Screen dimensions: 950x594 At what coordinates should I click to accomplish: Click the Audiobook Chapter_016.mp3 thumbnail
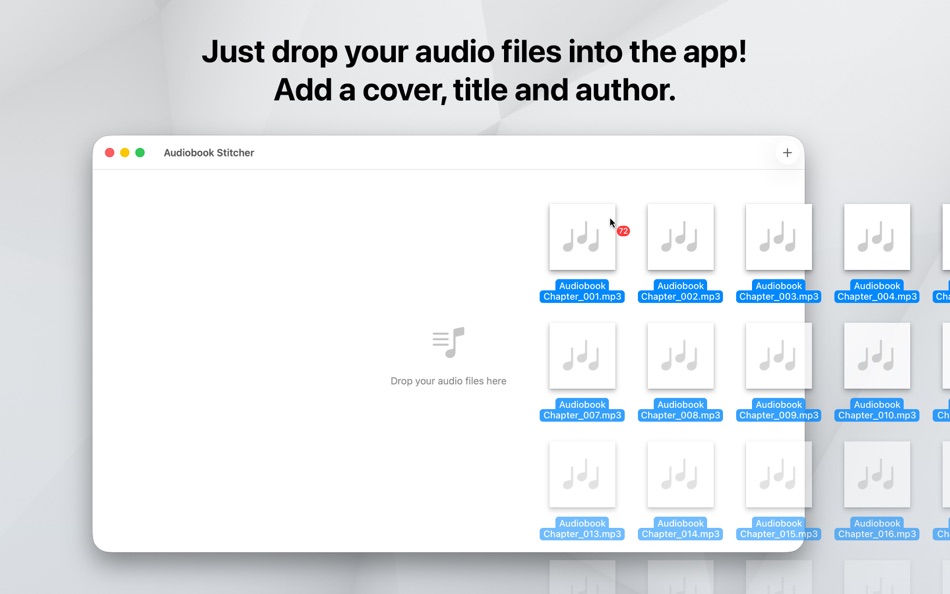pos(876,474)
